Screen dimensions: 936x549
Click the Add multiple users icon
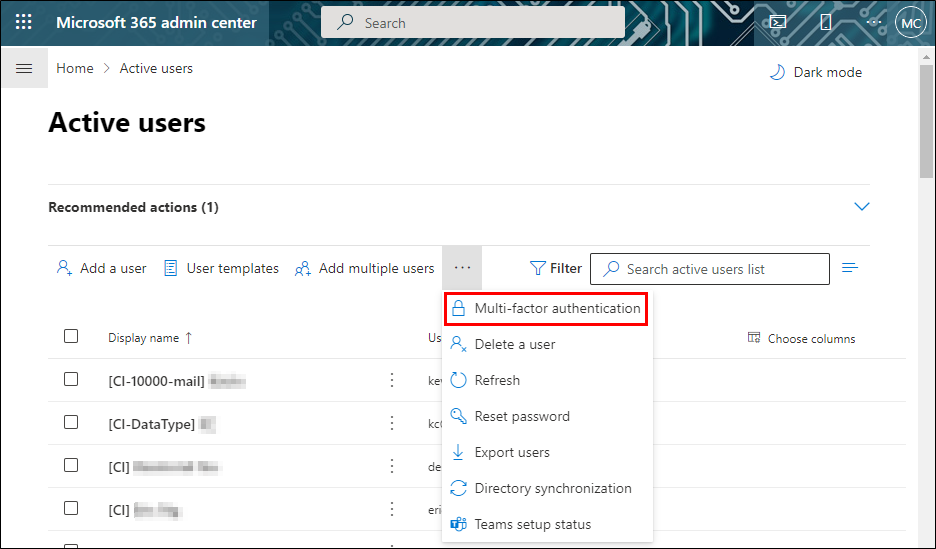(303, 269)
